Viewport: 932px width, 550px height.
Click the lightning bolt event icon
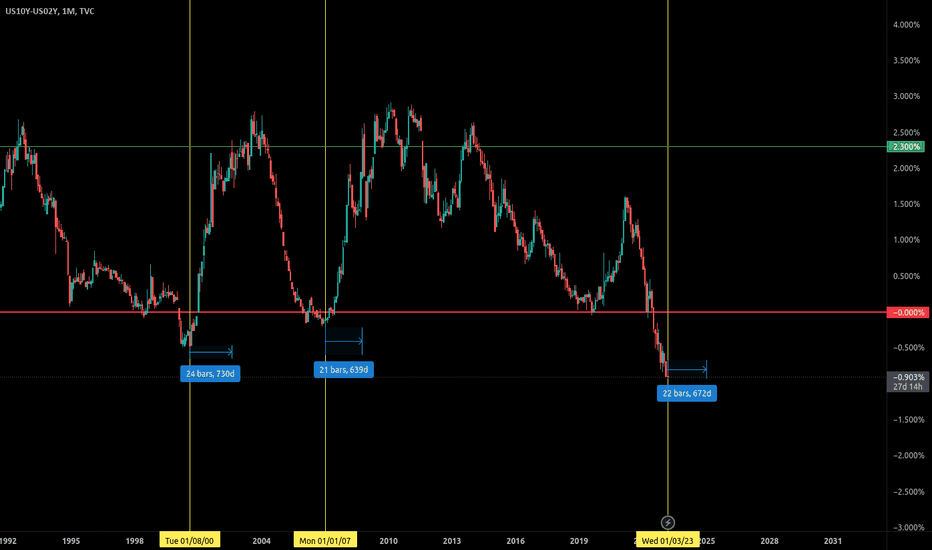click(x=667, y=523)
